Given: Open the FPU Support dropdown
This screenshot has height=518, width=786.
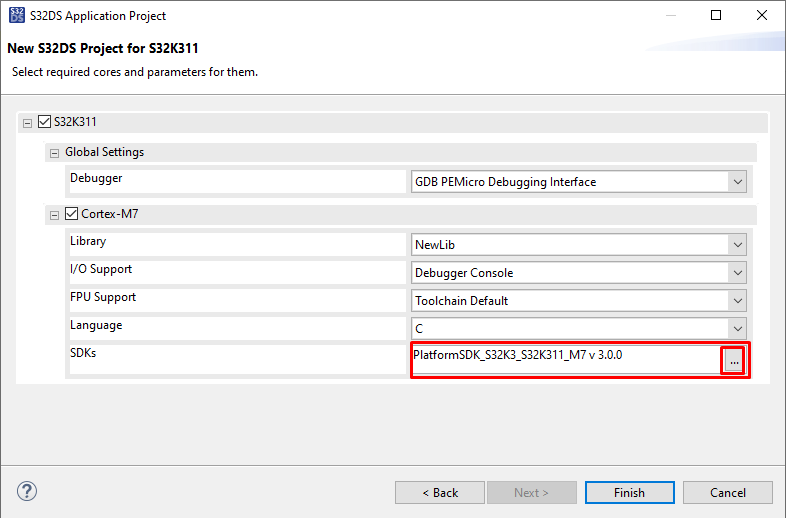Looking at the screenshot, I should pyautogui.click(x=737, y=301).
